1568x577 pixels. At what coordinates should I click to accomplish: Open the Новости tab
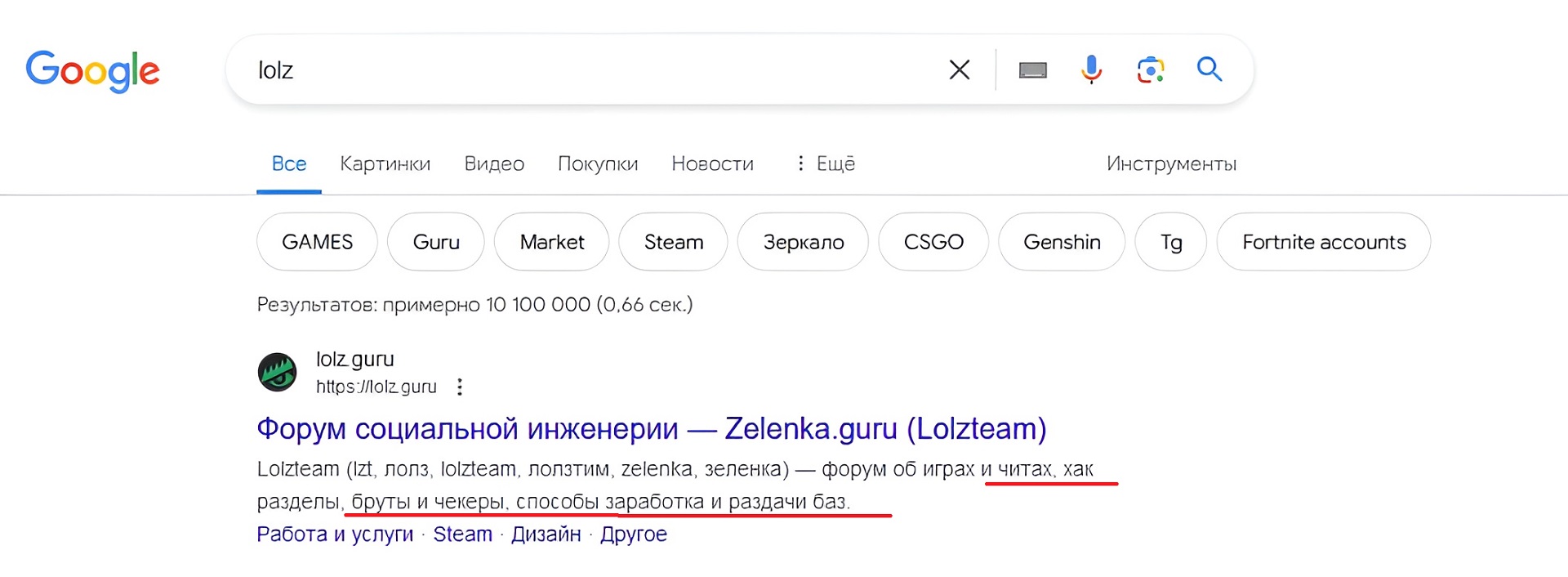tap(712, 163)
